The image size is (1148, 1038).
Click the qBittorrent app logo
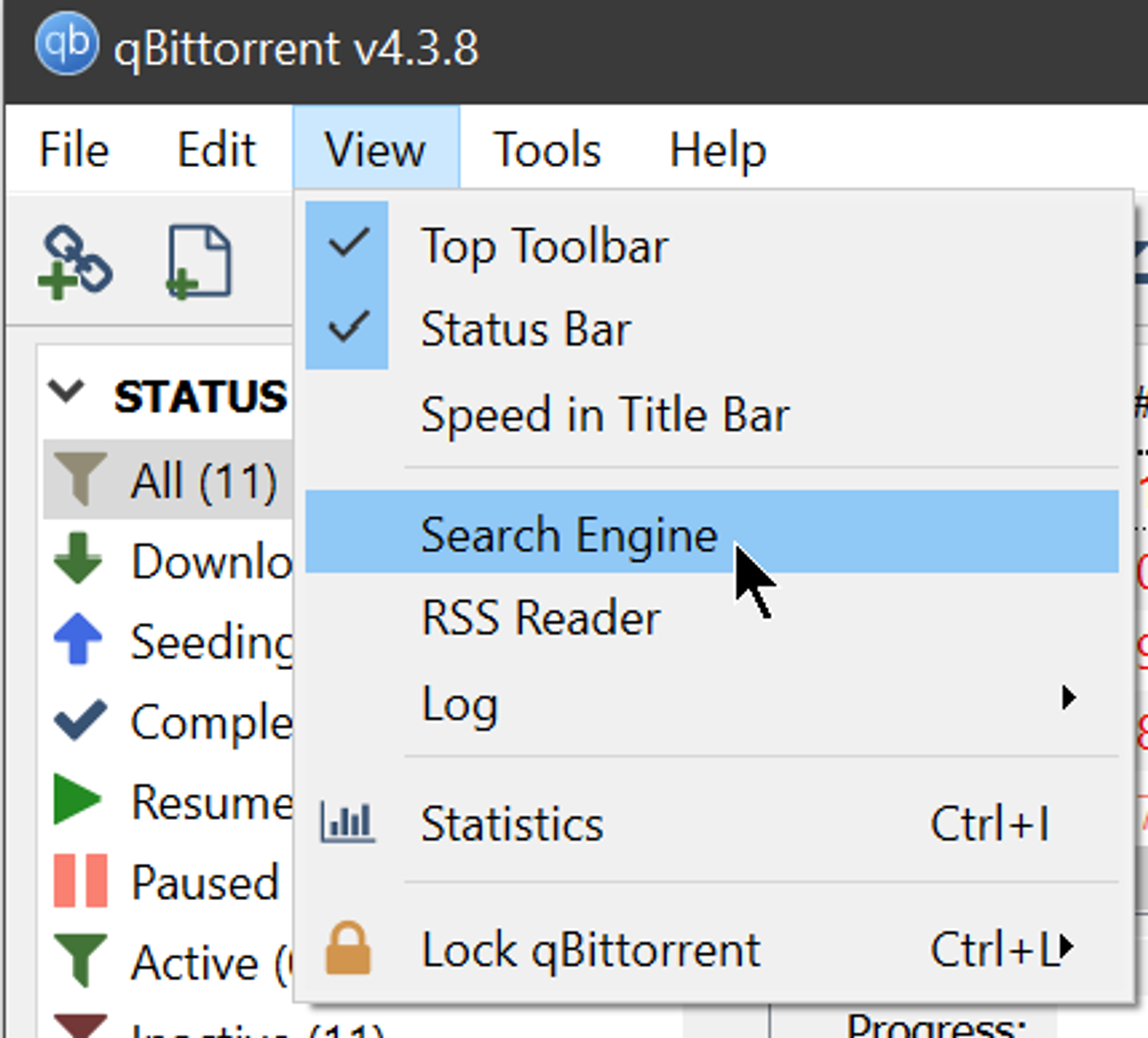[66, 44]
